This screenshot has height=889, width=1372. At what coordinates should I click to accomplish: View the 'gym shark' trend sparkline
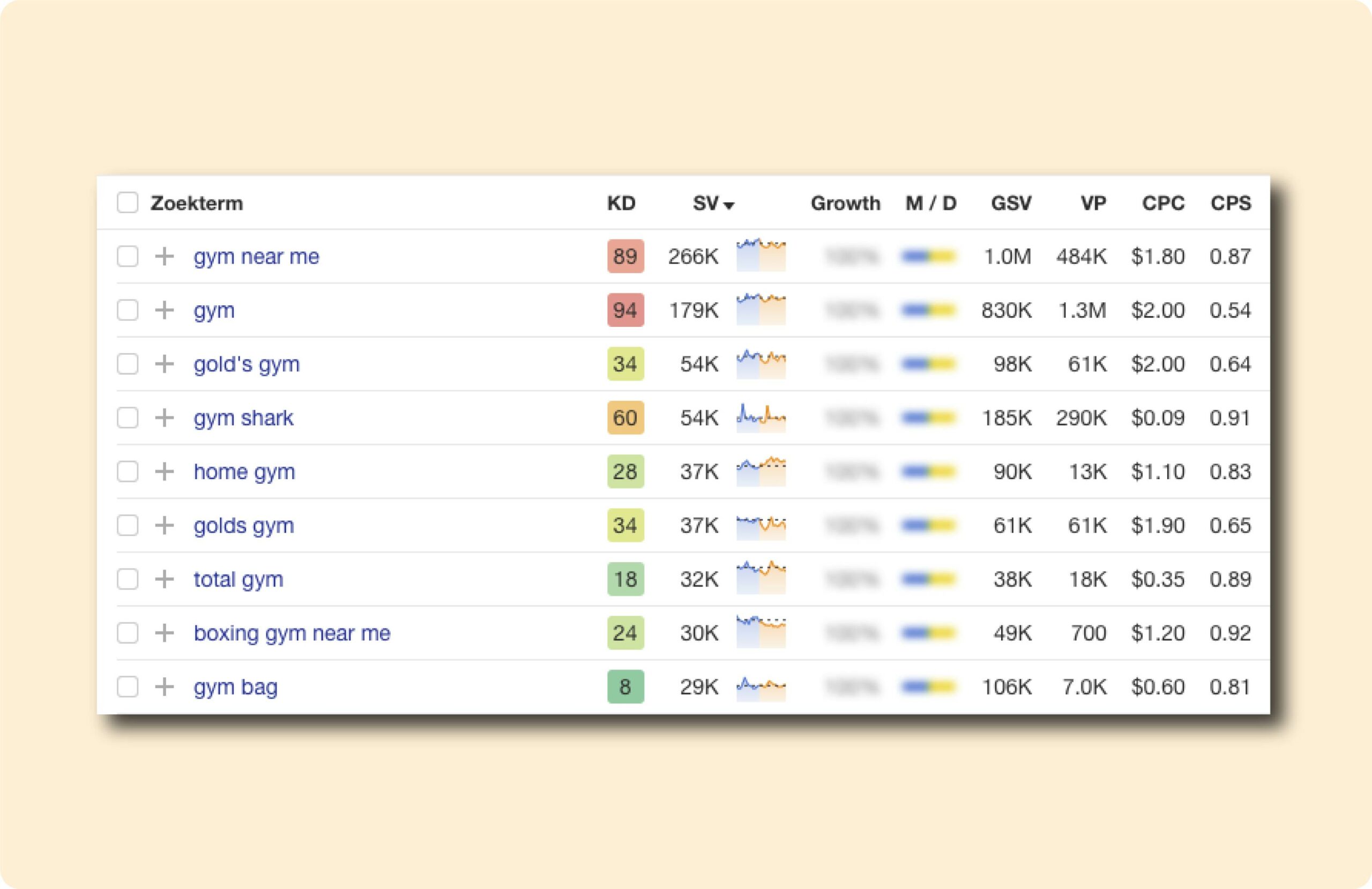tap(761, 417)
